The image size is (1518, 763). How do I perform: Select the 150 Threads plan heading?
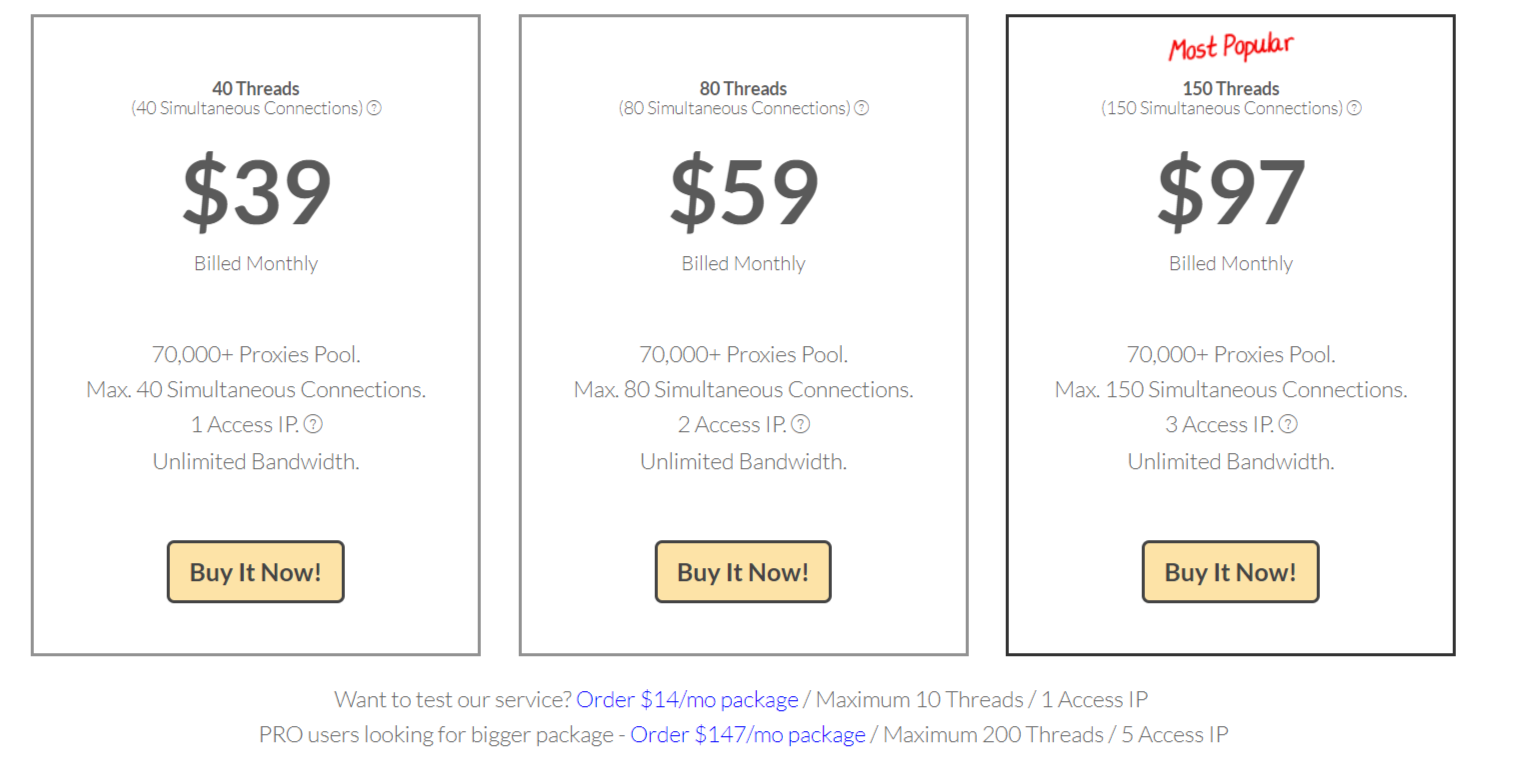(1231, 88)
